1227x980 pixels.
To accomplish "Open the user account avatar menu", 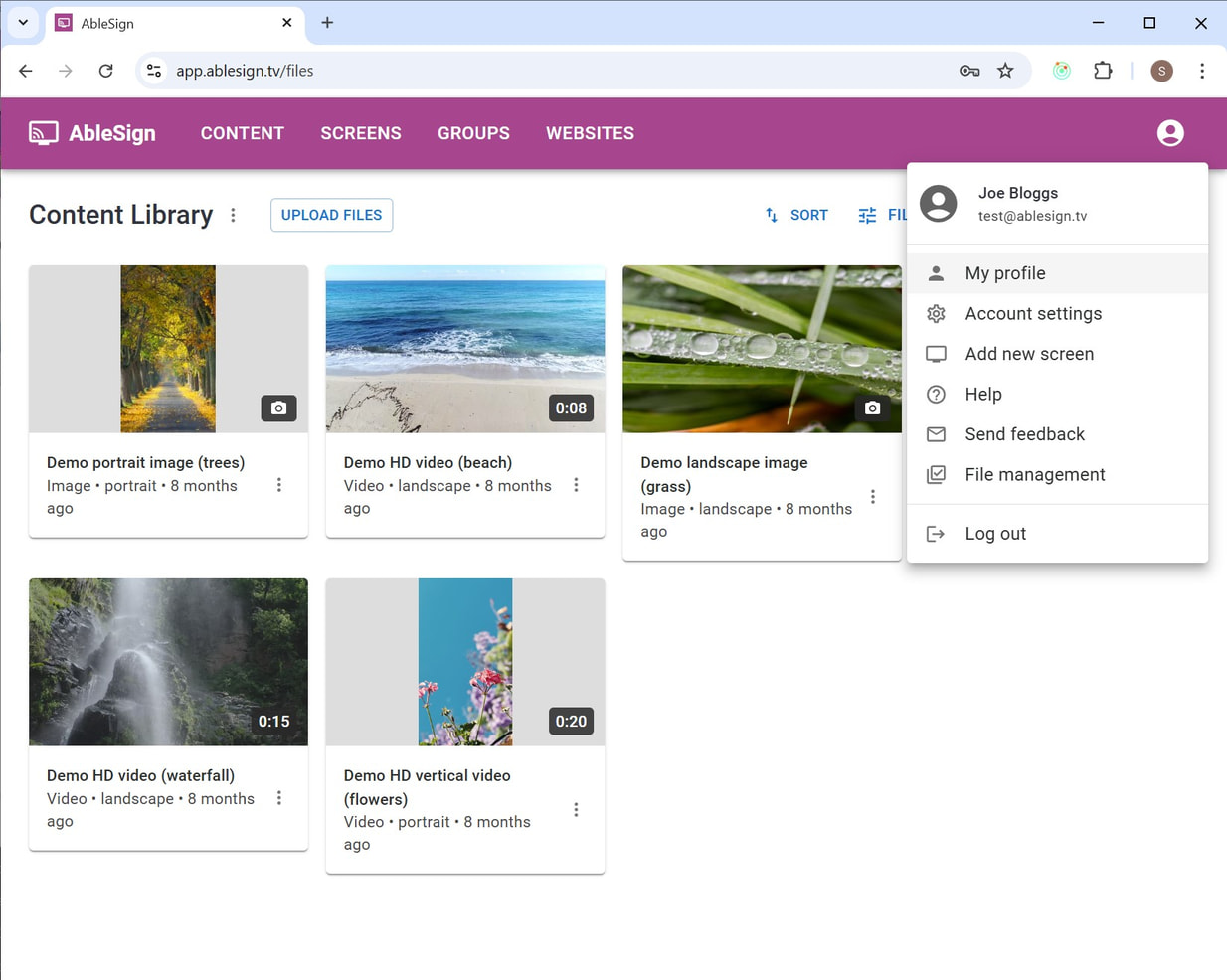I will (x=1169, y=133).
